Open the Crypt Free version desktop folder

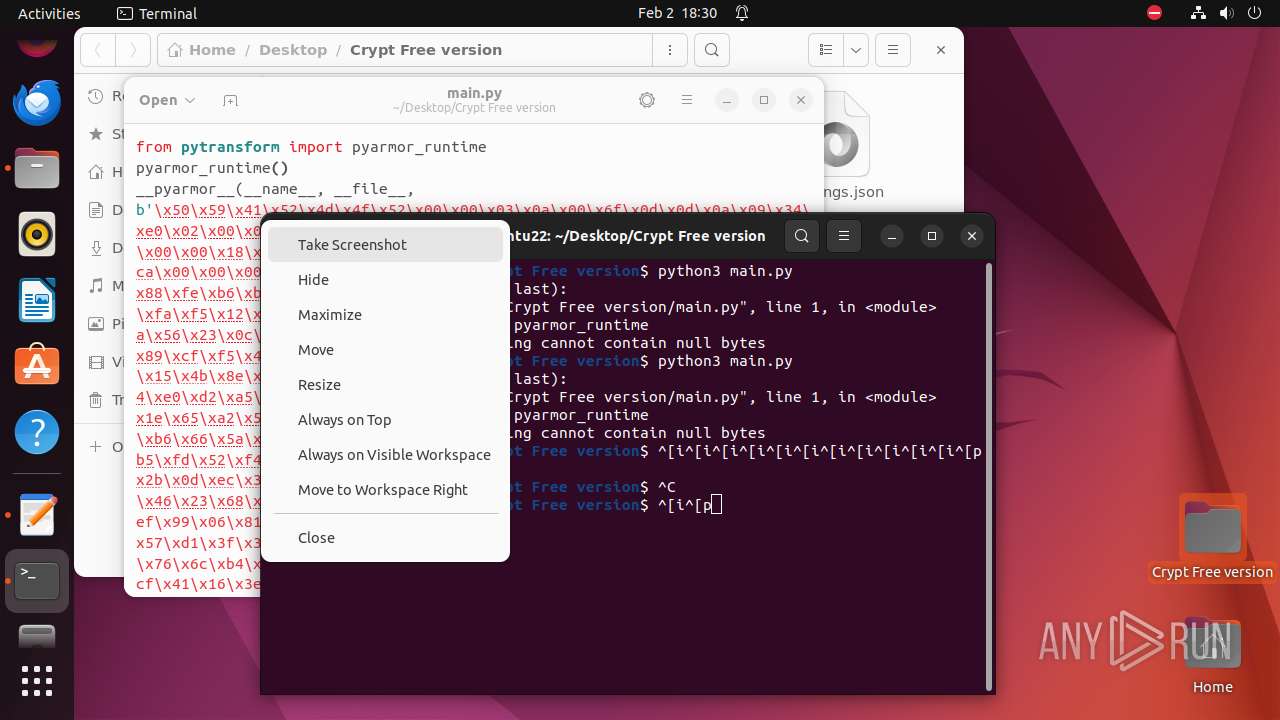click(1212, 538)
